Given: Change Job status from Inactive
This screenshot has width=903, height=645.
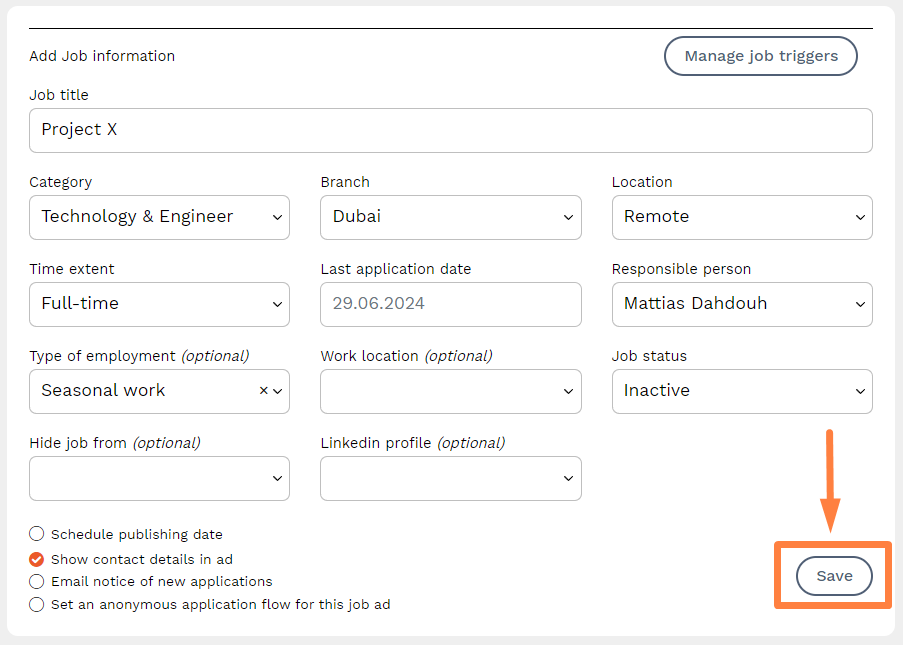Looking at the screenshot, I should [741, 391].
